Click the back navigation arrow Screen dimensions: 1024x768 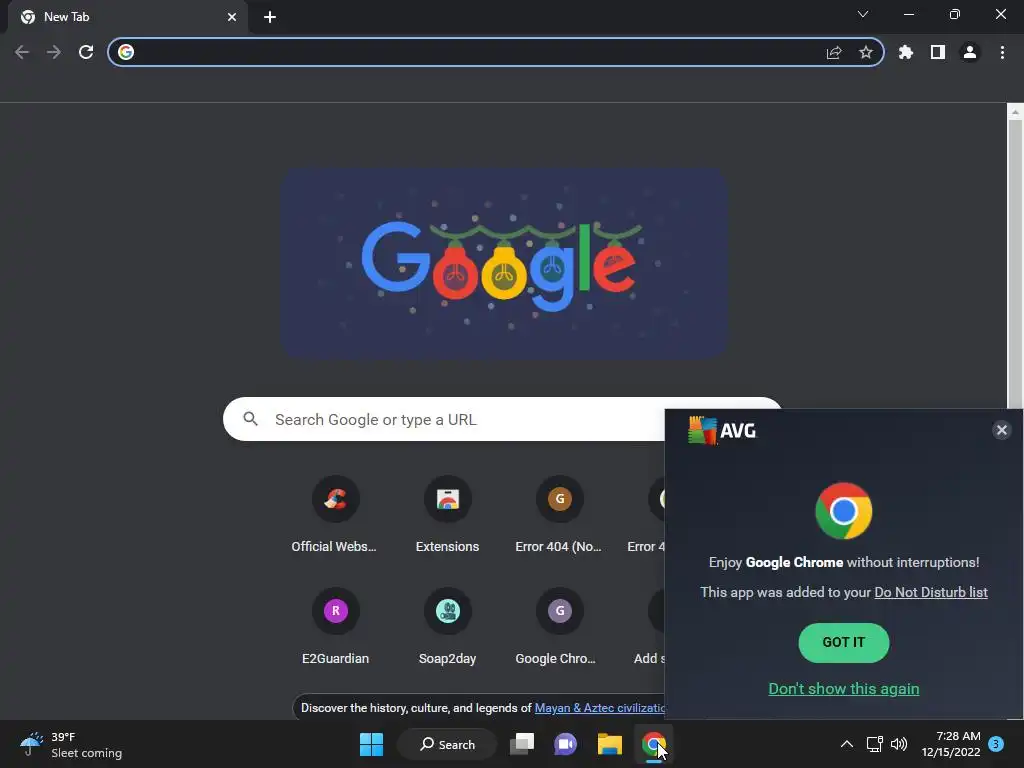pyautogui.click(x=22, y=52)
